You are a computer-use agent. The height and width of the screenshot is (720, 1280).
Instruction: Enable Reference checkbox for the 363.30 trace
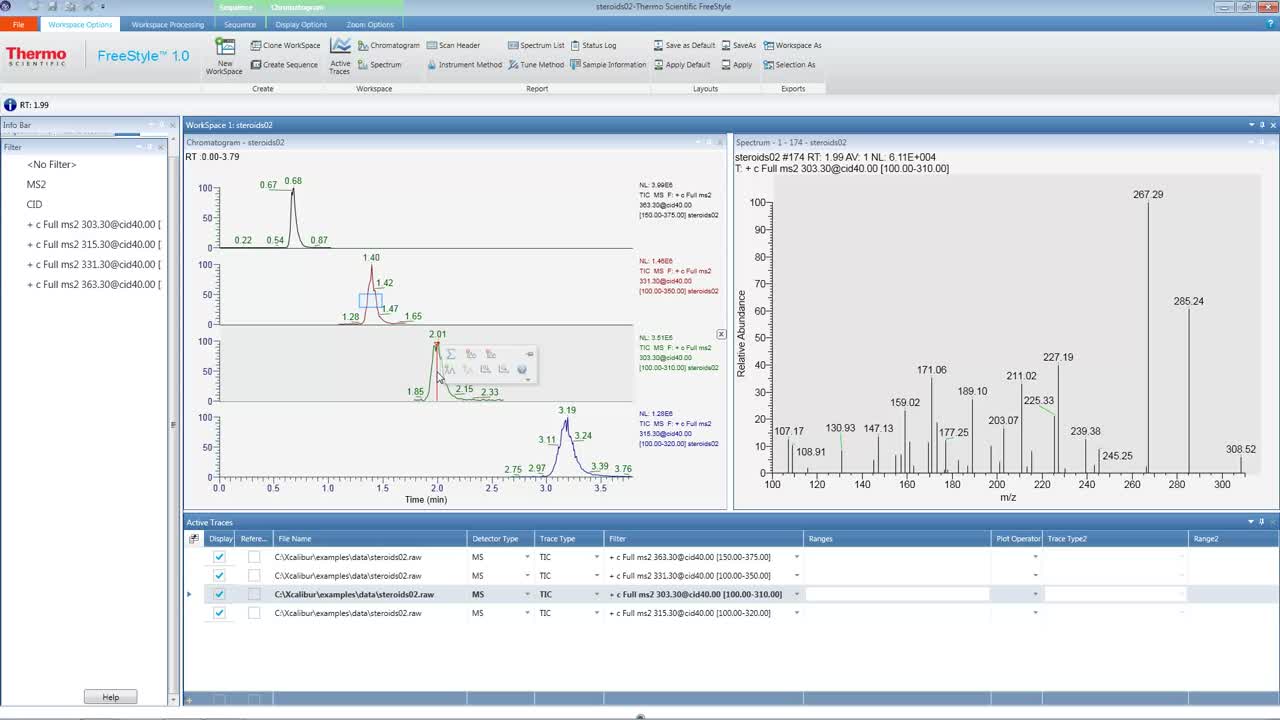[254, 557]
